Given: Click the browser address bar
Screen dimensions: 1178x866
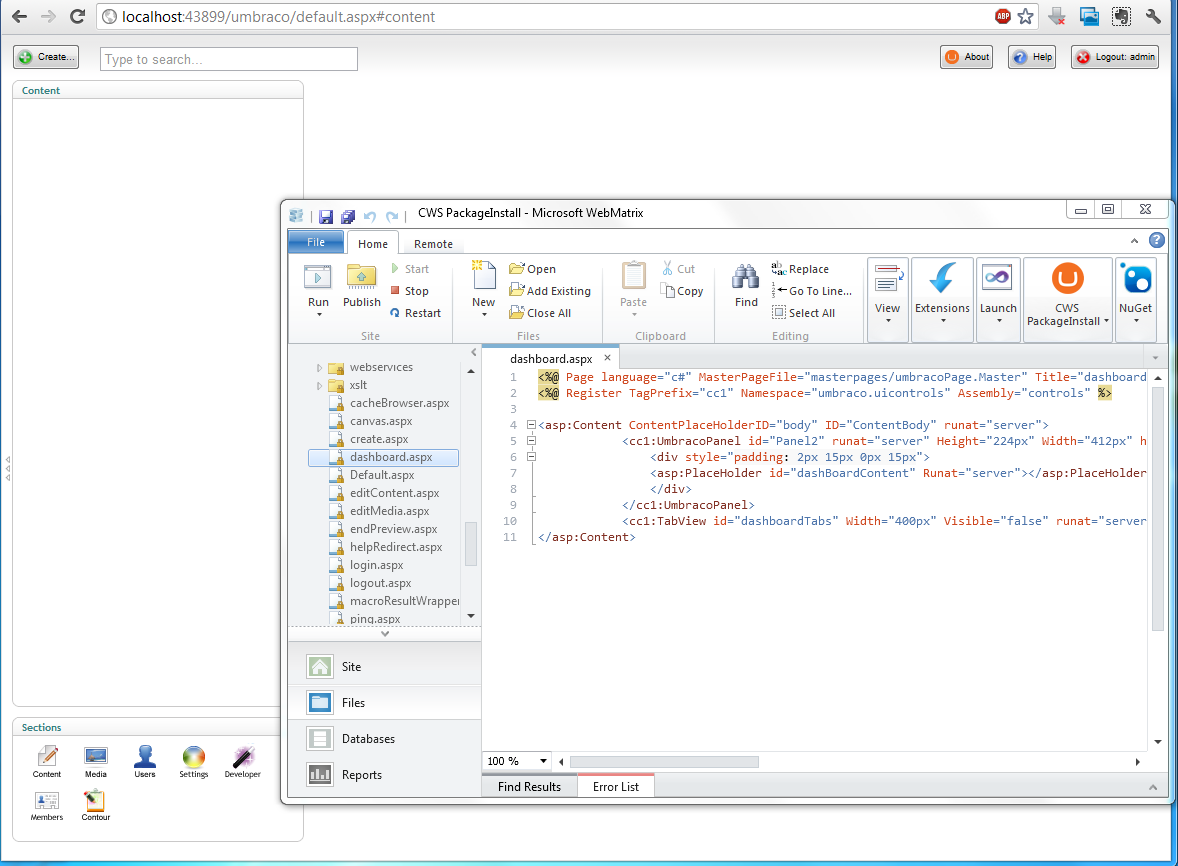Looking at the screenshot, I should 548,17.
